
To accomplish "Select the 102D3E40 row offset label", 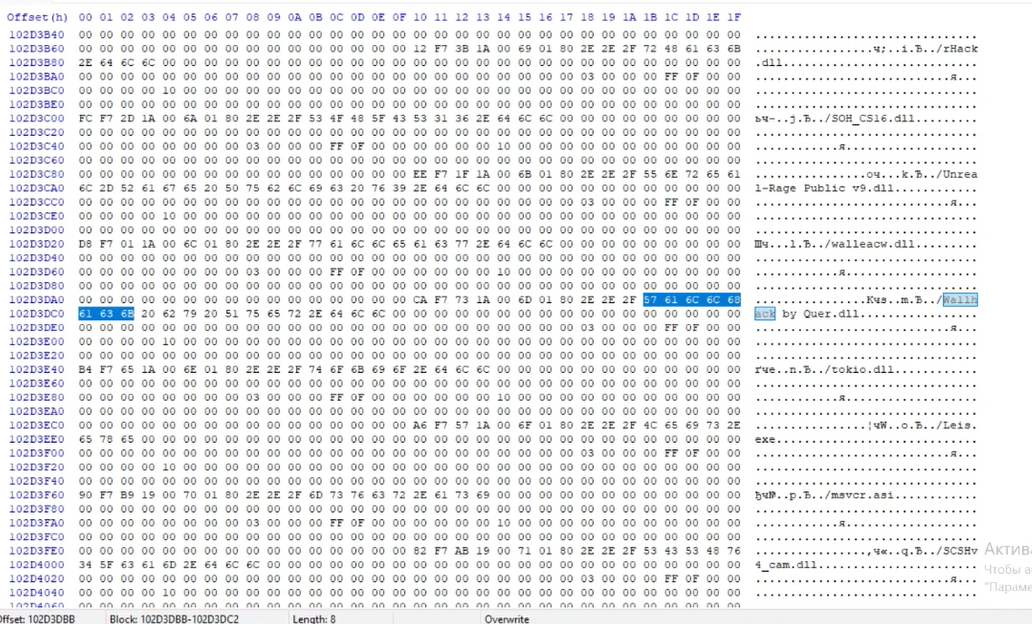I will click(x=36, y=369).
